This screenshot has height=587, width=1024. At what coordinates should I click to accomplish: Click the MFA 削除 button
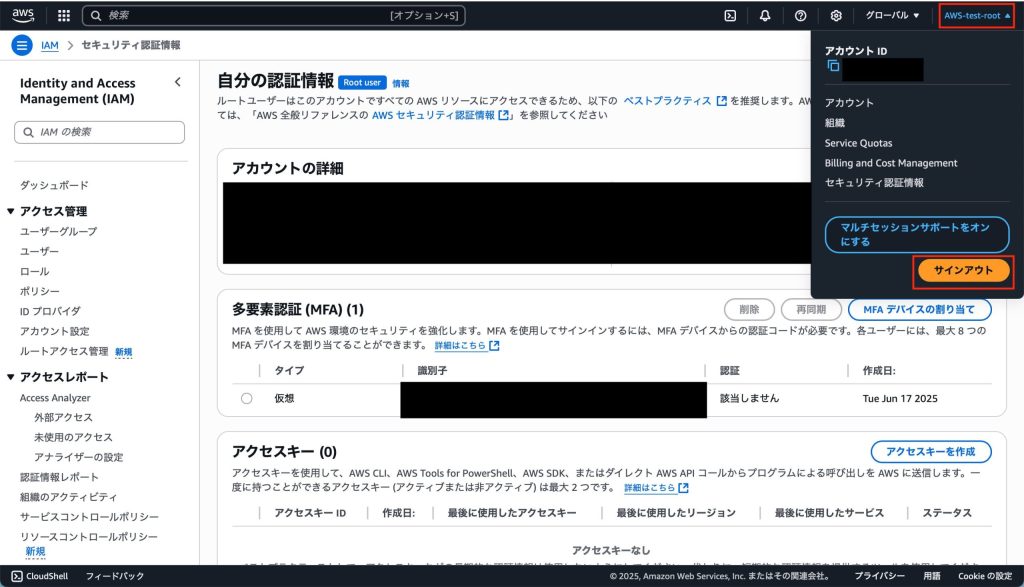[x=749, y=309]
